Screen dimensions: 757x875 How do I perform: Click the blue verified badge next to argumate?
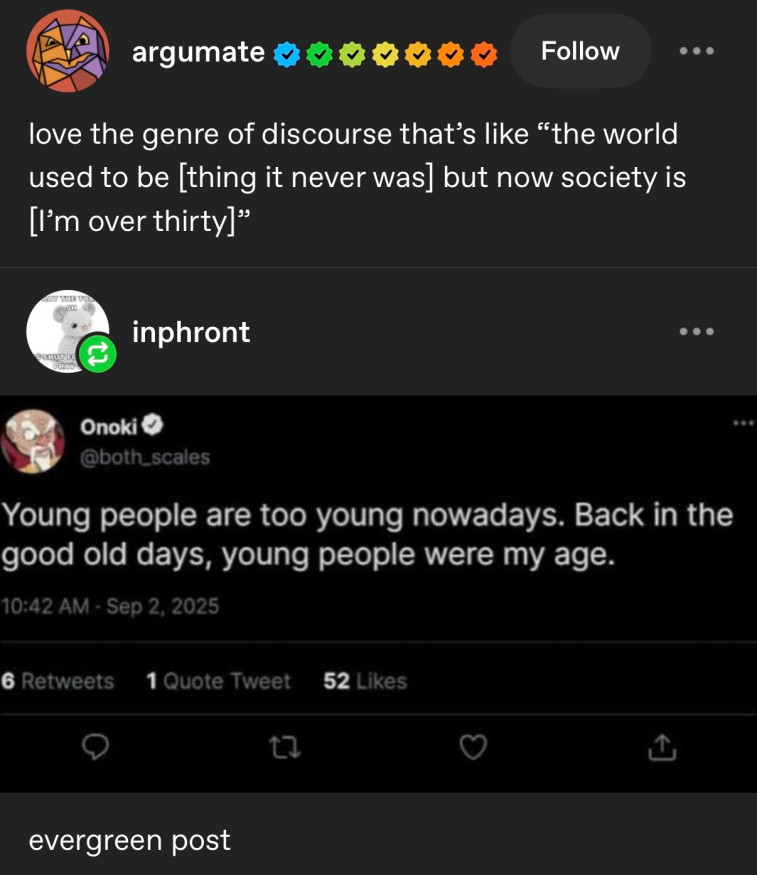[x=286, y=53]
